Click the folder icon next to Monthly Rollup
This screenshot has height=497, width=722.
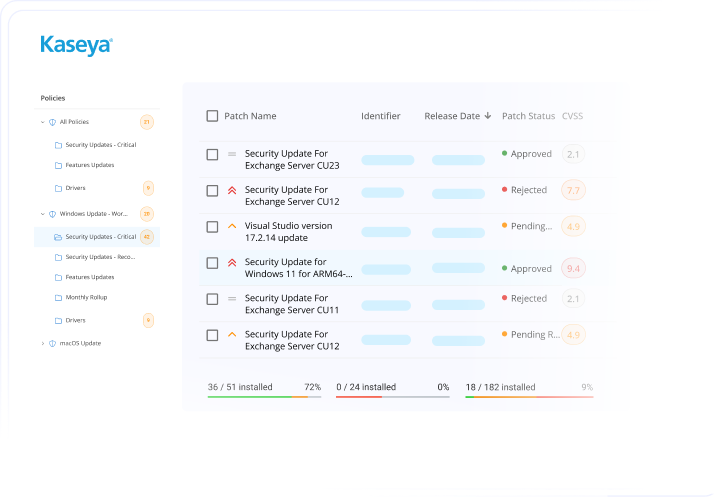point(58,297)
